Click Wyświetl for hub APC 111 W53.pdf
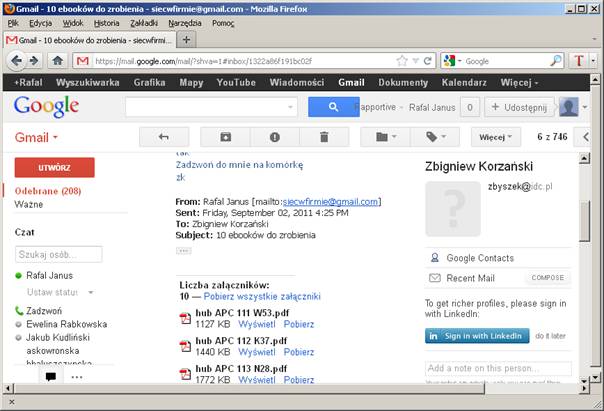 (257, 324)
